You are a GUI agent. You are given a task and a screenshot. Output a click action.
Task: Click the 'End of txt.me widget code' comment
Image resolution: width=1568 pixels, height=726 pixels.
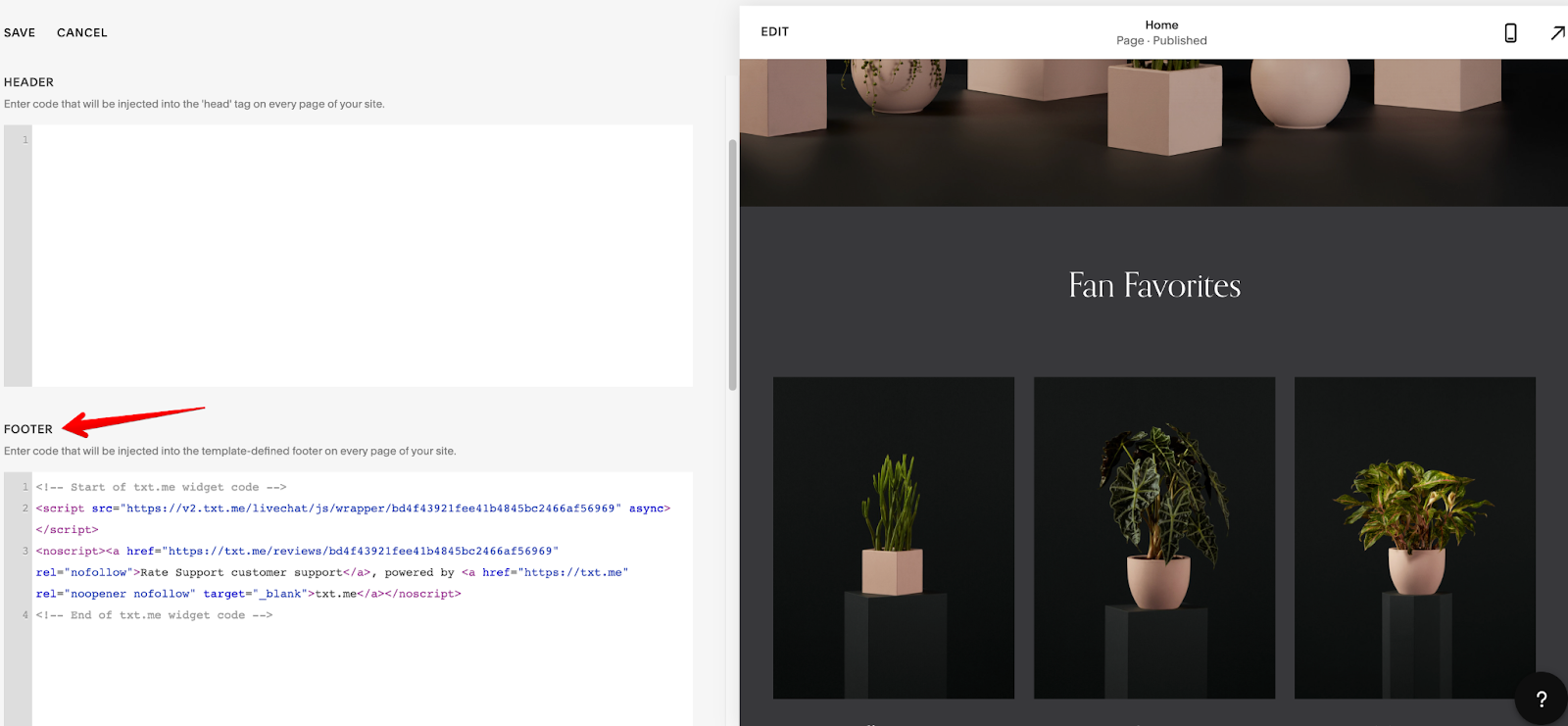154,615
